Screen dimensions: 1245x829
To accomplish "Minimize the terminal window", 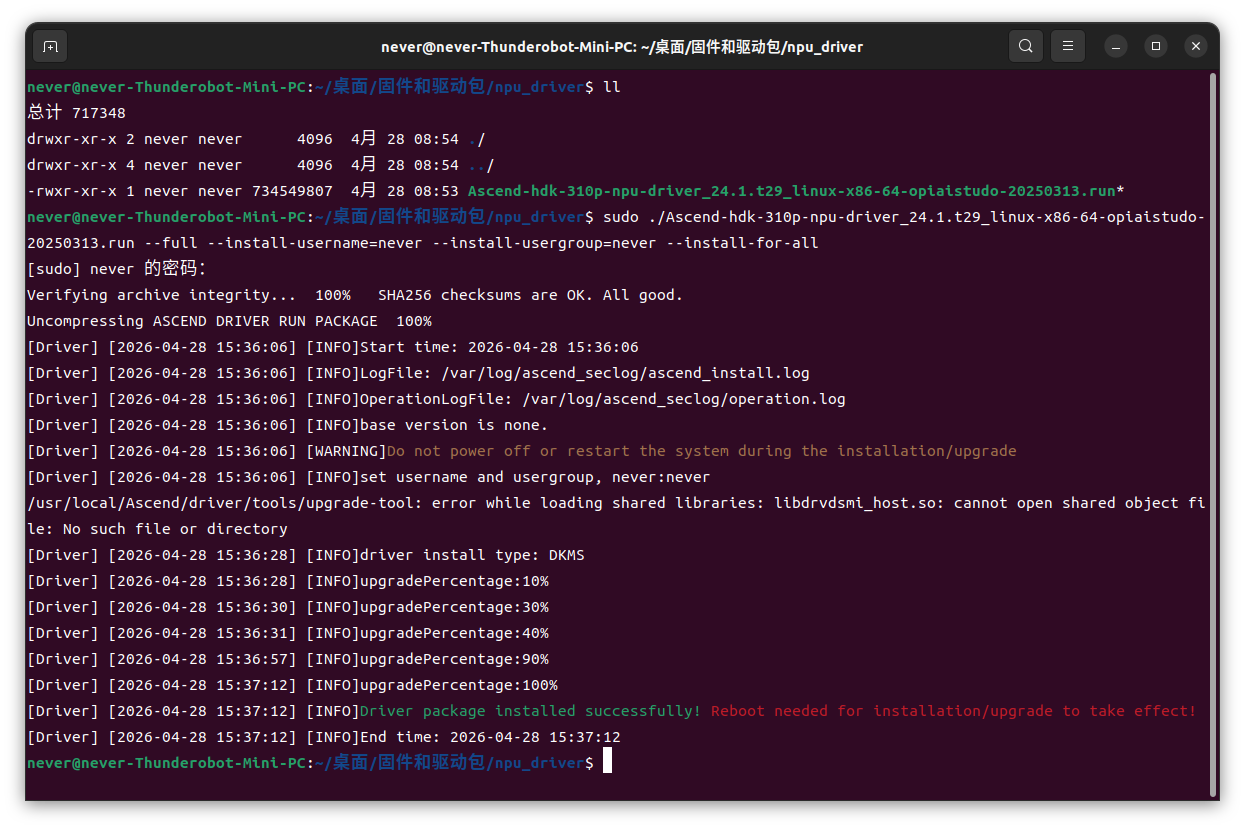I will click(1116, 46).
